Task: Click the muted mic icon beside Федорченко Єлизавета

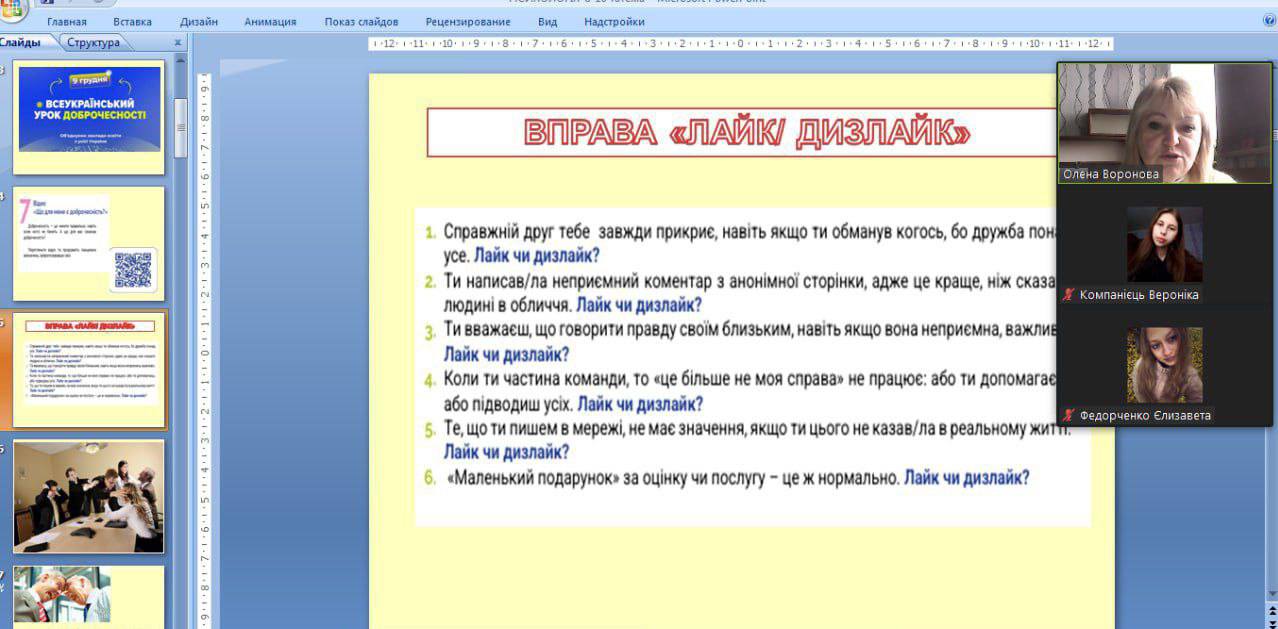Action: coord(1068,415)
